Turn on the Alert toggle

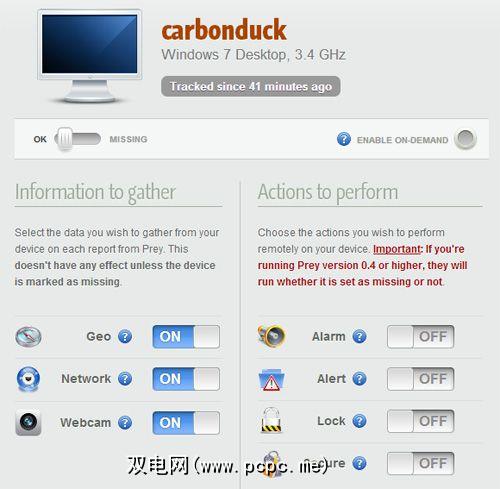[x=420, y=379]
